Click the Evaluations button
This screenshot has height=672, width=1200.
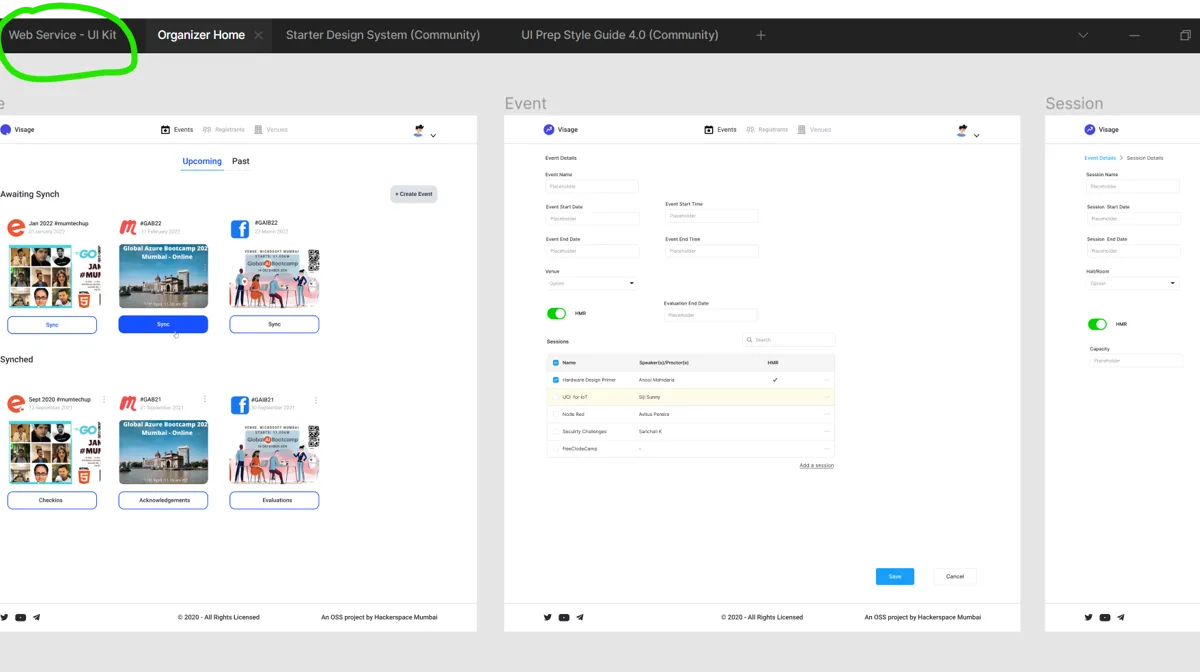274,500
